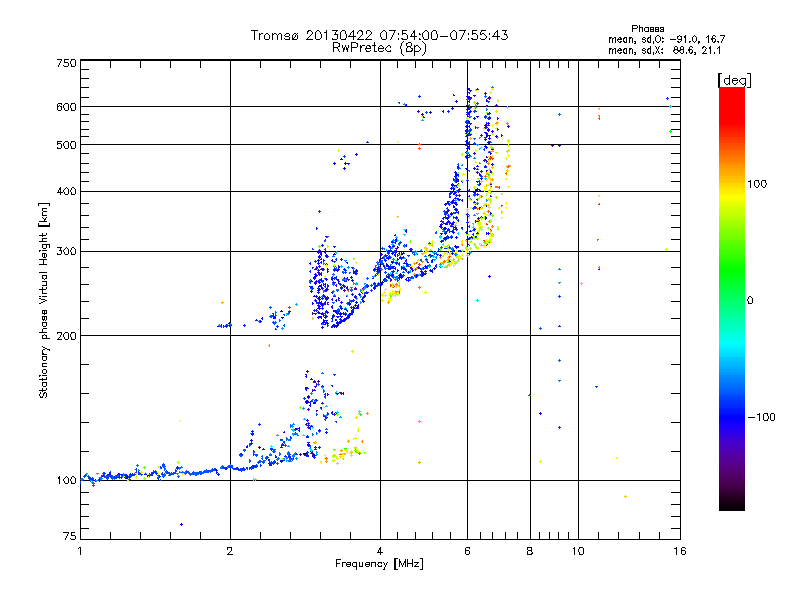800x600 pixels.
Task: Click the rainbow phase colorbar
Action: [732, 299]
